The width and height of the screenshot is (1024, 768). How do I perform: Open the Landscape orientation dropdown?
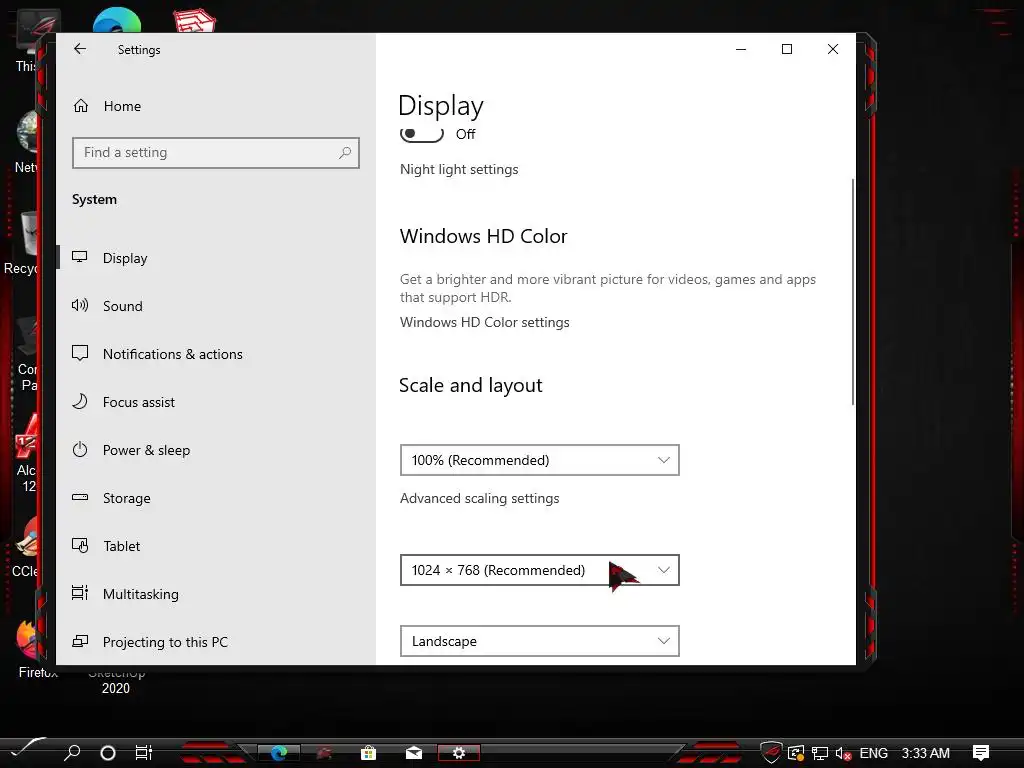[x=539, y=641]
